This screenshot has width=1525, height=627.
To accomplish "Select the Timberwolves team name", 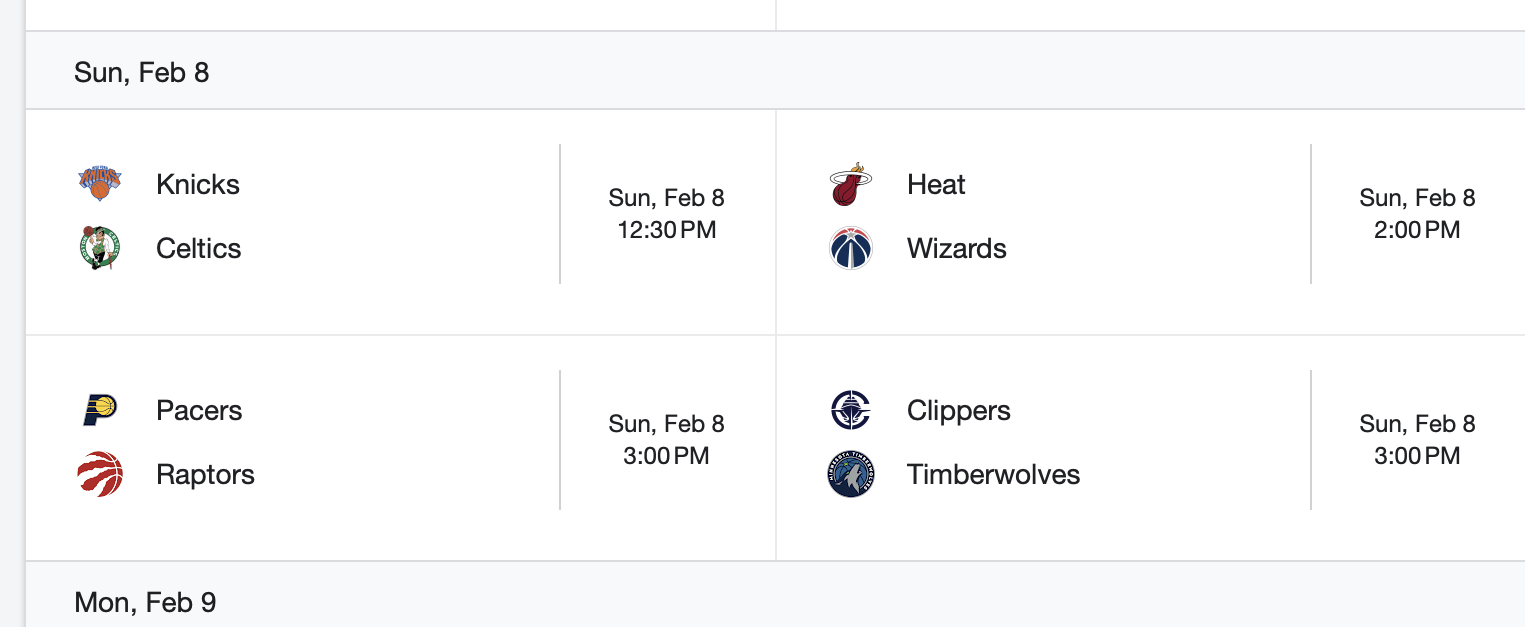I will tap(993, 474).
